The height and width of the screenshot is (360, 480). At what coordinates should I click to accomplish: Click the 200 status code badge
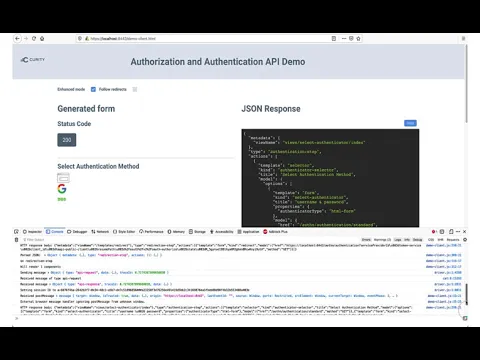[67, 140]
